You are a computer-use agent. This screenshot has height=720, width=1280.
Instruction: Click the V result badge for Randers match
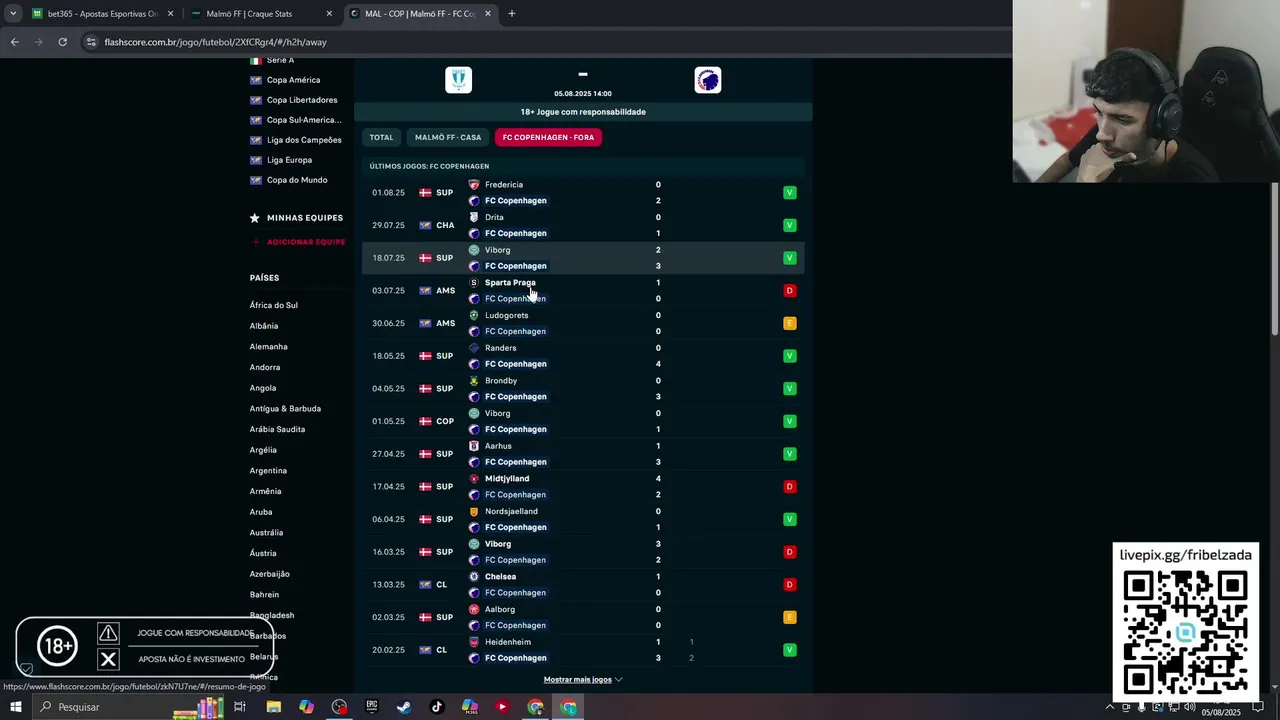click(789, 356)
